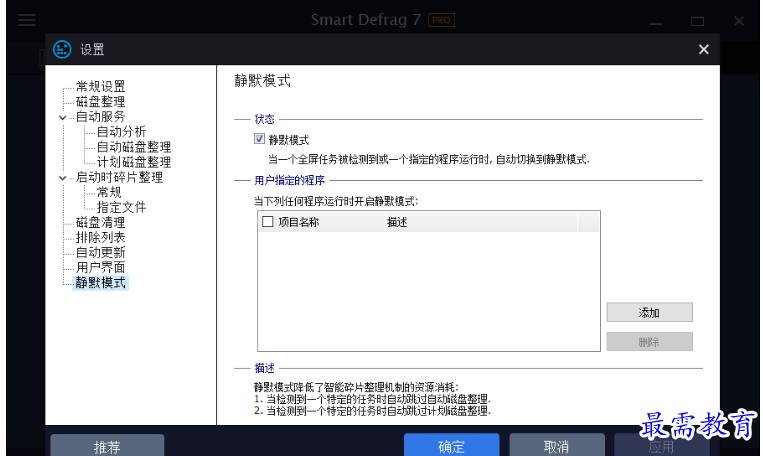Screen dimensions: 763x456
Task: Click the 用户指定的程序 section label
Action: pyautogui.click(x=290, y=181)
